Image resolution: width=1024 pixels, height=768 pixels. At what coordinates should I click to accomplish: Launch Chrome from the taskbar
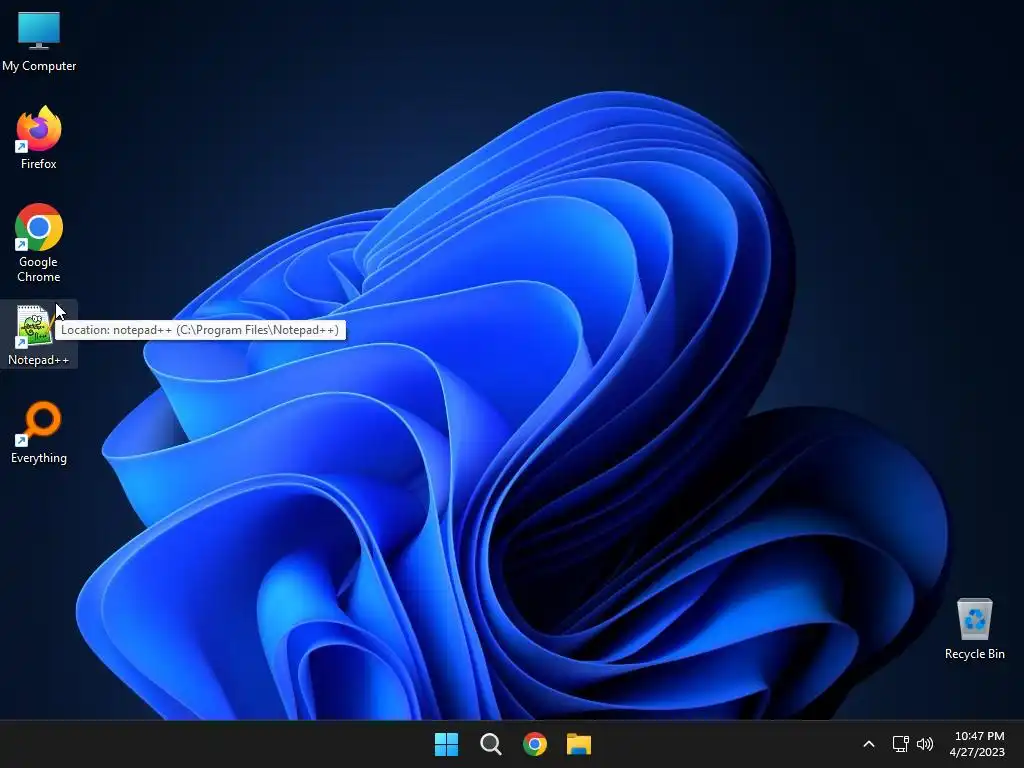535,744
